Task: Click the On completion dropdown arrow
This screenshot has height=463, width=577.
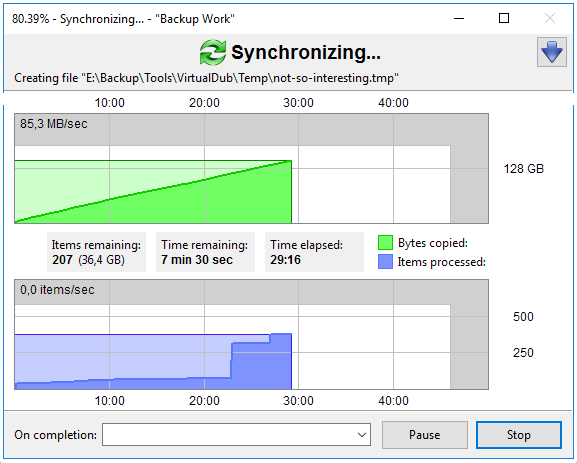Action: click(361, 435)
